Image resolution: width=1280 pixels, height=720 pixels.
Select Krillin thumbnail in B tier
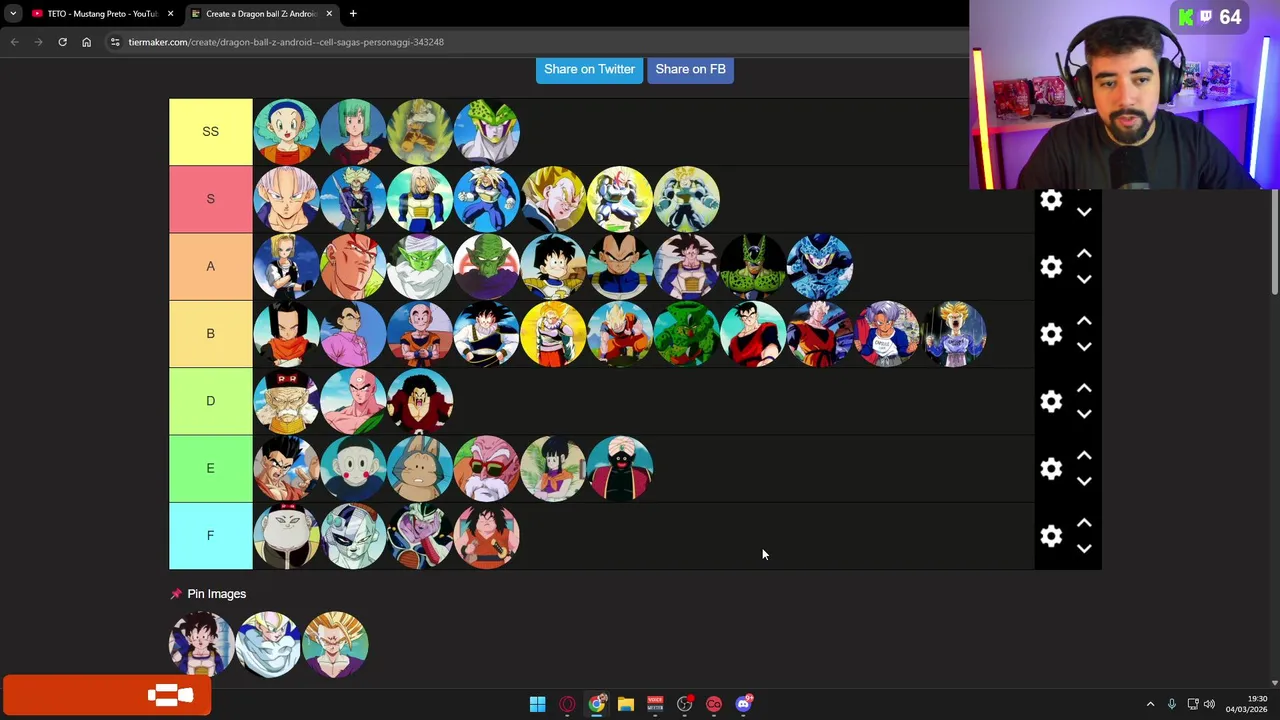coord(420,334)
